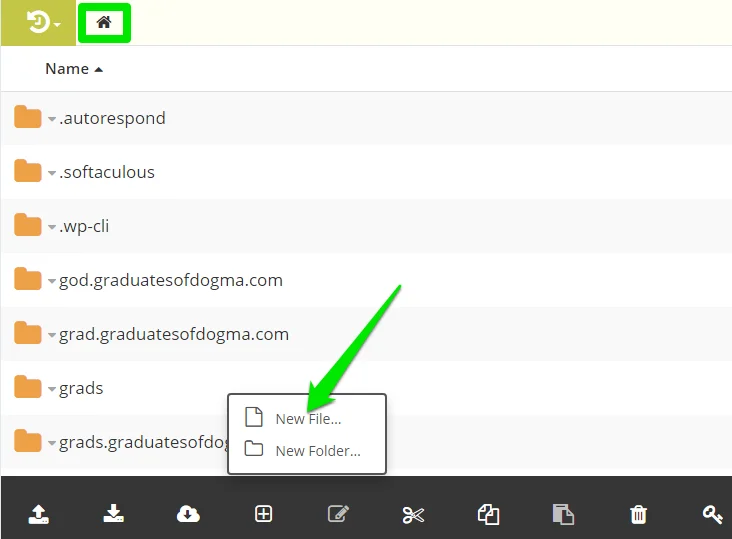
Task: Click the Upload files toolbar icon
Action: coord(39,514)
